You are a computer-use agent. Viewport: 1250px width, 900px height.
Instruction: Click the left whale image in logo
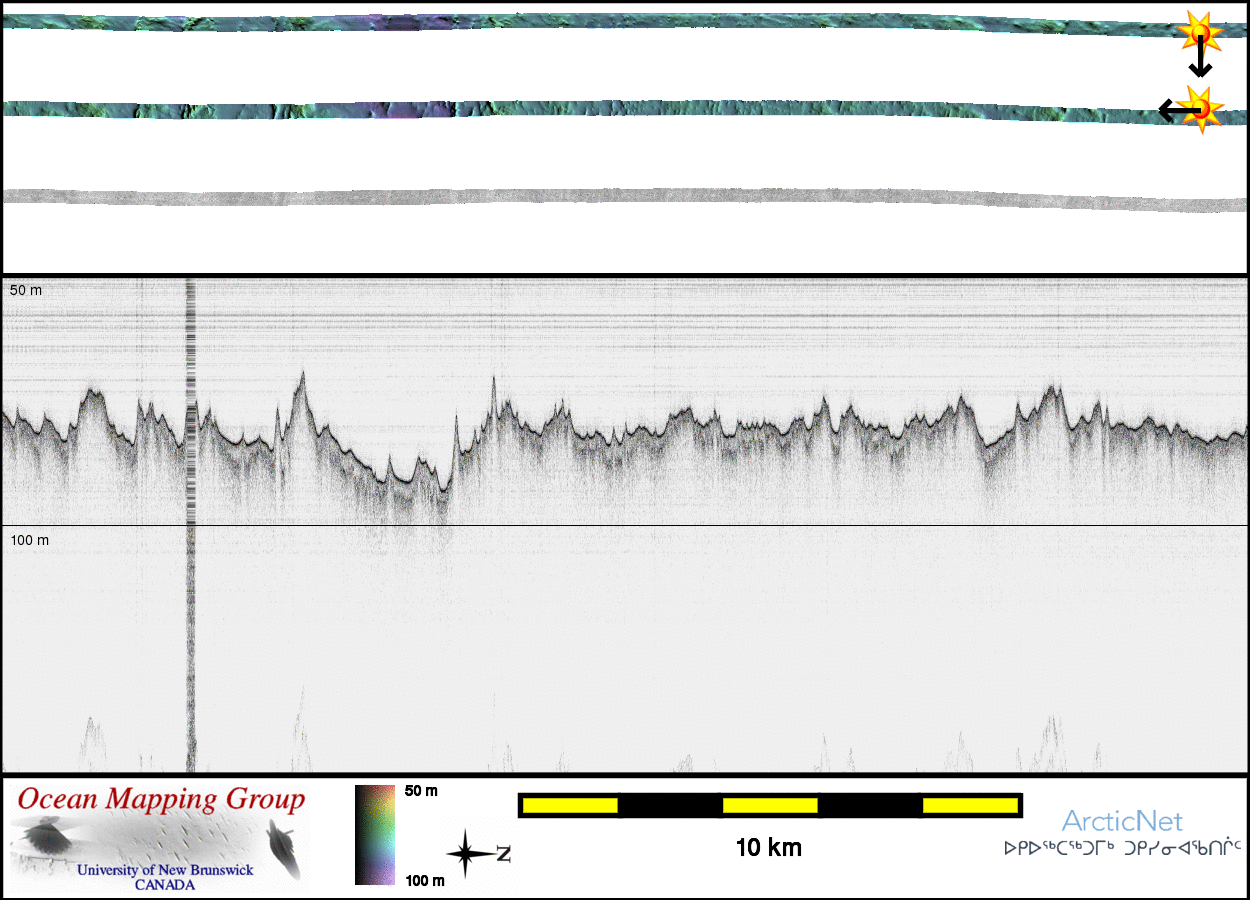click(x=46, y=836)
